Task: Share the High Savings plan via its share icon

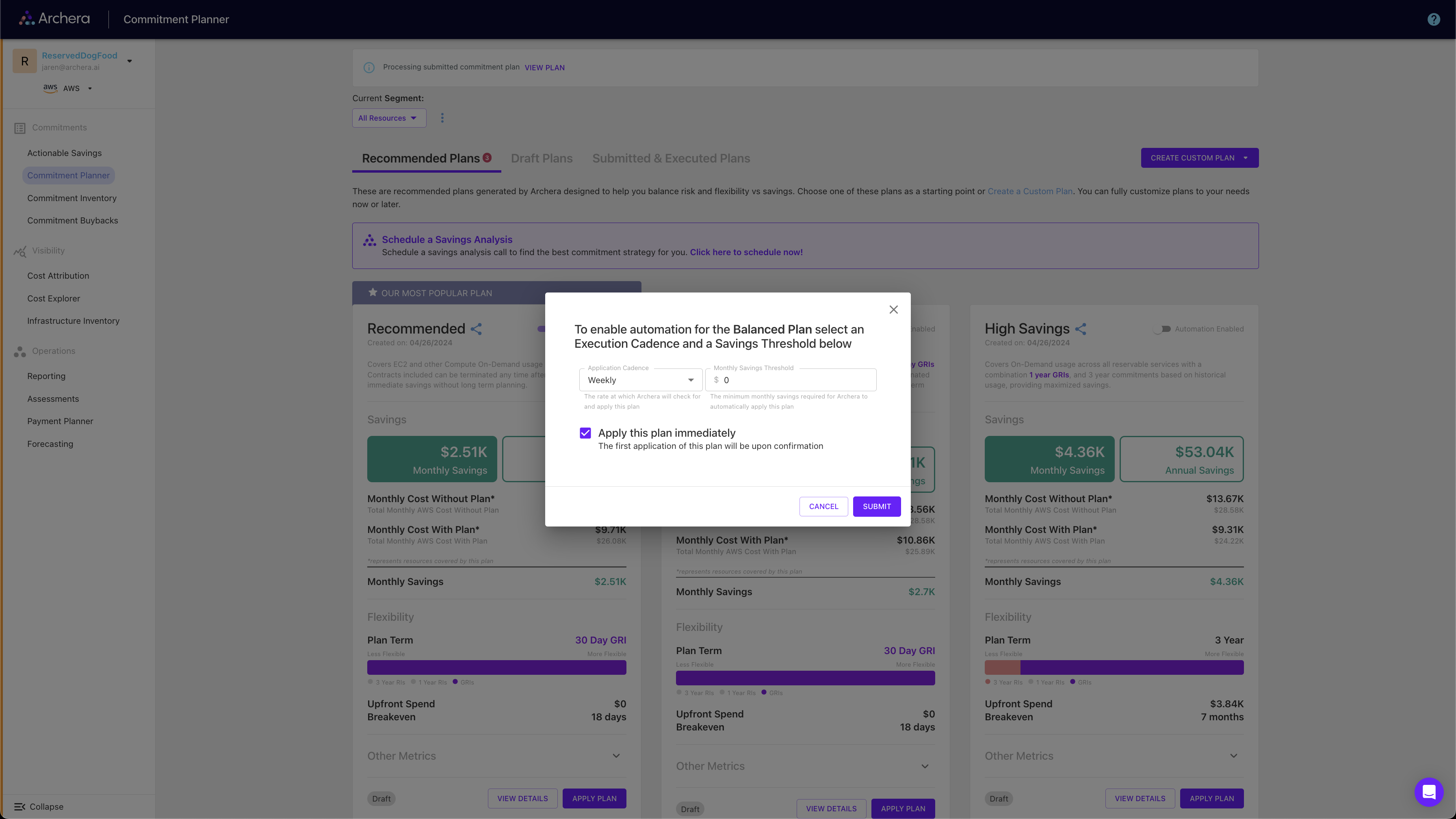Action: tap(1081, 328)
